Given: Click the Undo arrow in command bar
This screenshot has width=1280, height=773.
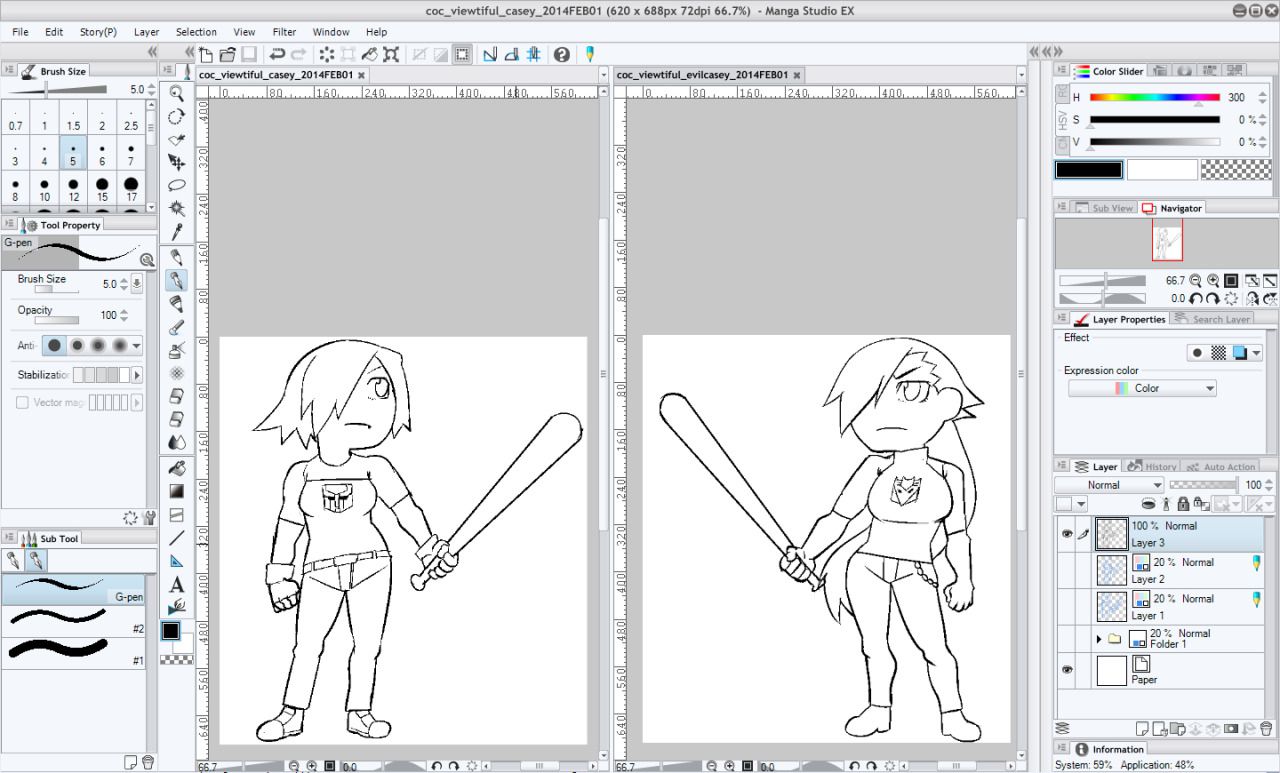Looking at the screenshot, I should [277, 54].
